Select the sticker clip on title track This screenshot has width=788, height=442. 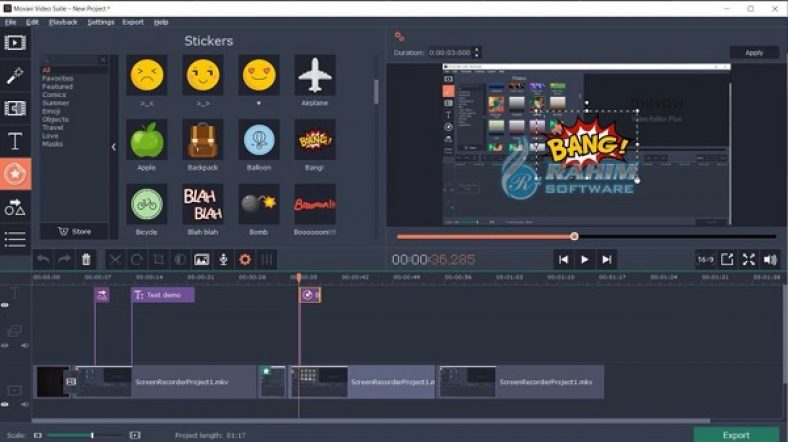click(310, 295)
